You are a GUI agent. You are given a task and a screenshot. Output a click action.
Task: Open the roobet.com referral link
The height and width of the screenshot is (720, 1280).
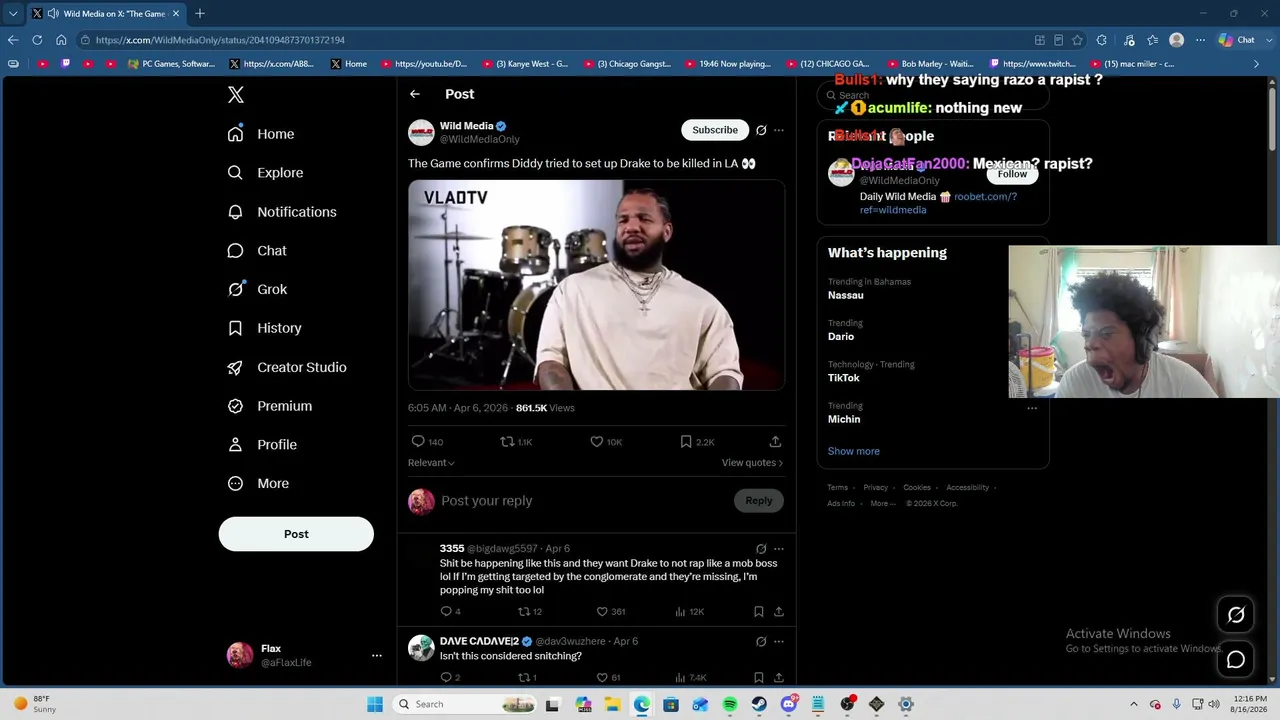[938, 203]
